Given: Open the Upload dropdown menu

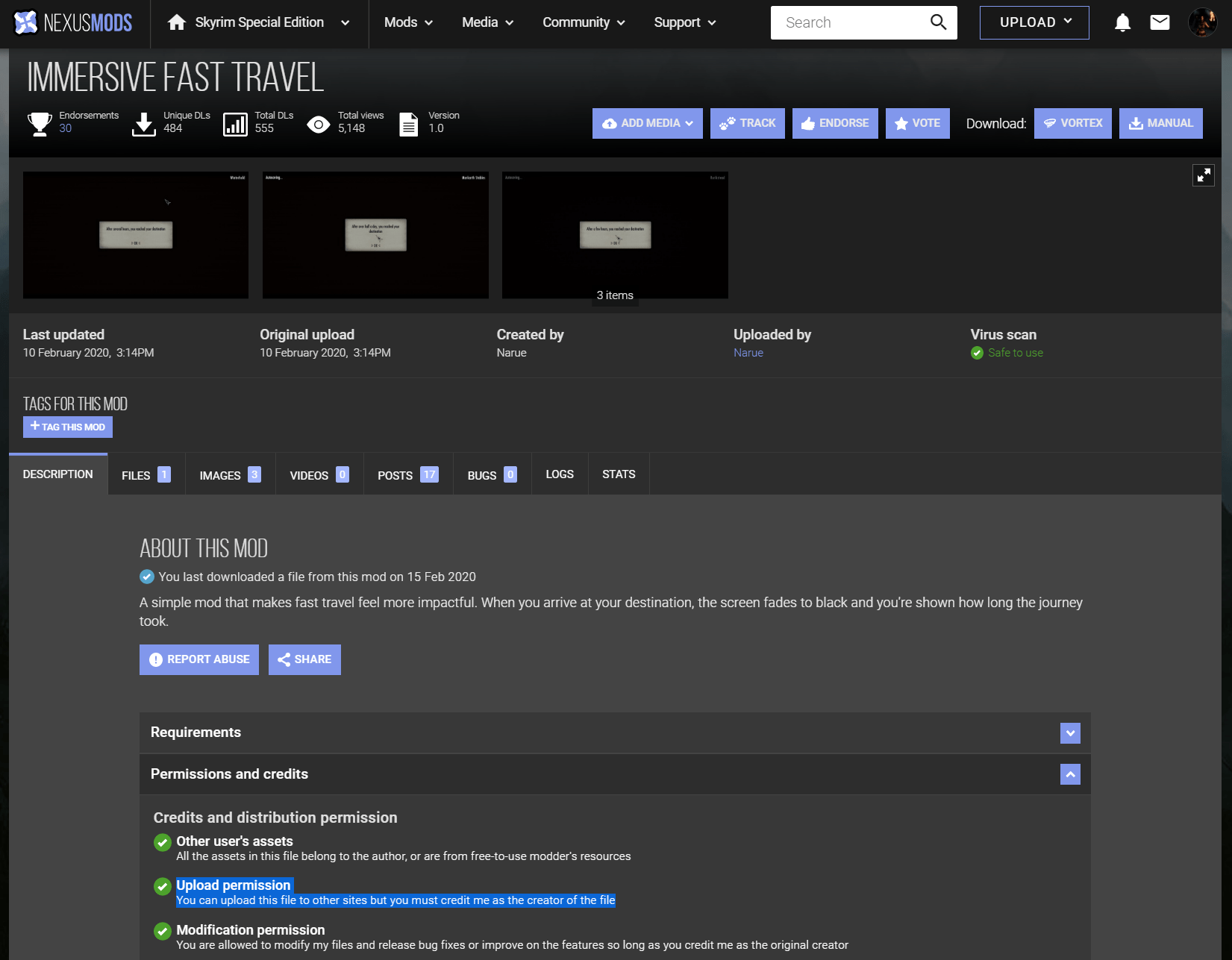Looking at the screenshot, I should pos(1034,22).
